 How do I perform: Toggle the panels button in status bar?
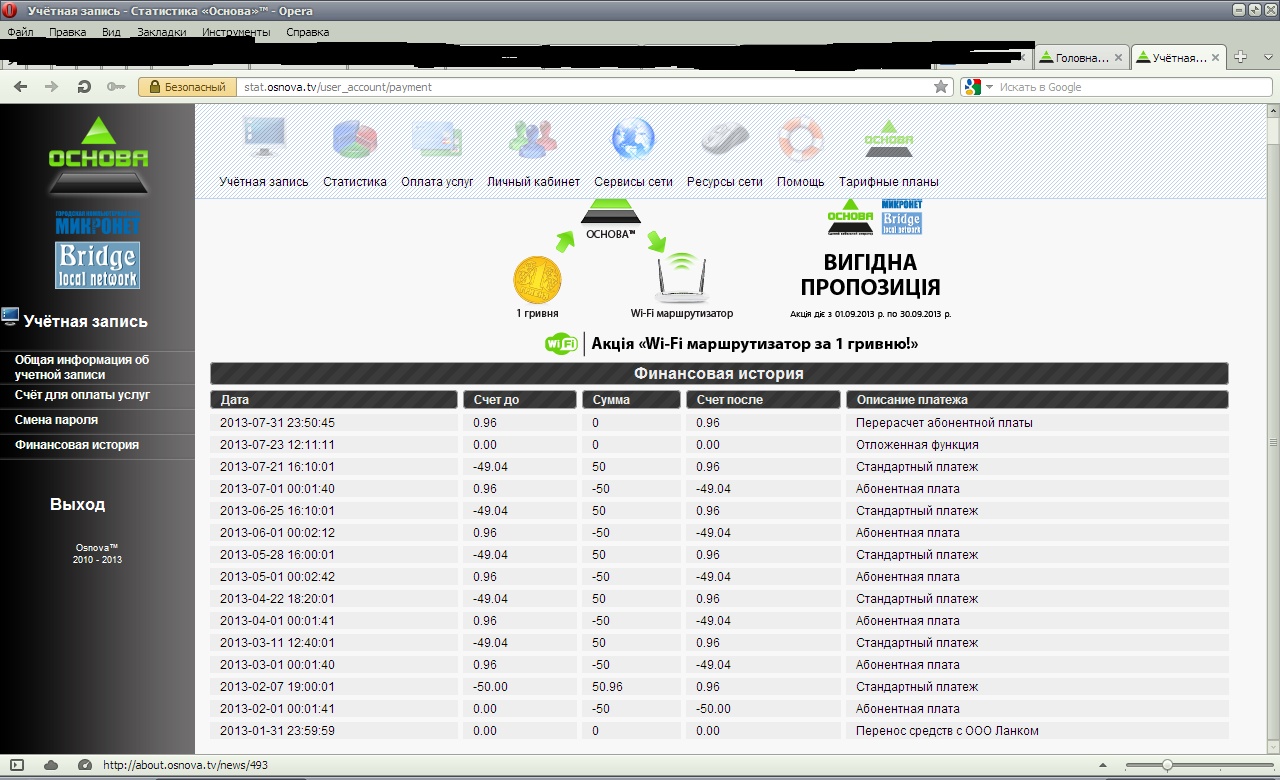(x=17, y=765)
